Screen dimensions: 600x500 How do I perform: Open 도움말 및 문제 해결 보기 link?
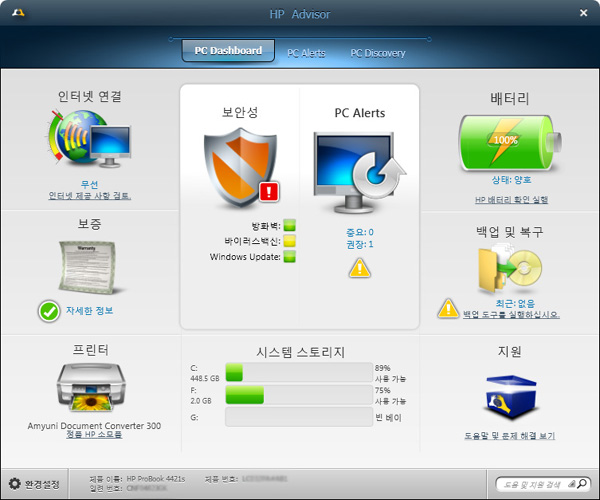point(509,436)
